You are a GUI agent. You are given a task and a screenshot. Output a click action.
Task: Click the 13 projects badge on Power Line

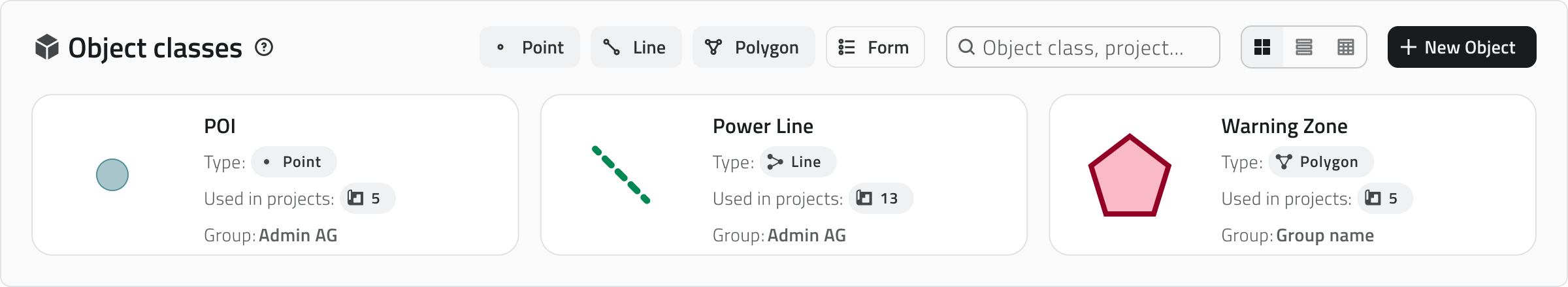pos(881,198)
